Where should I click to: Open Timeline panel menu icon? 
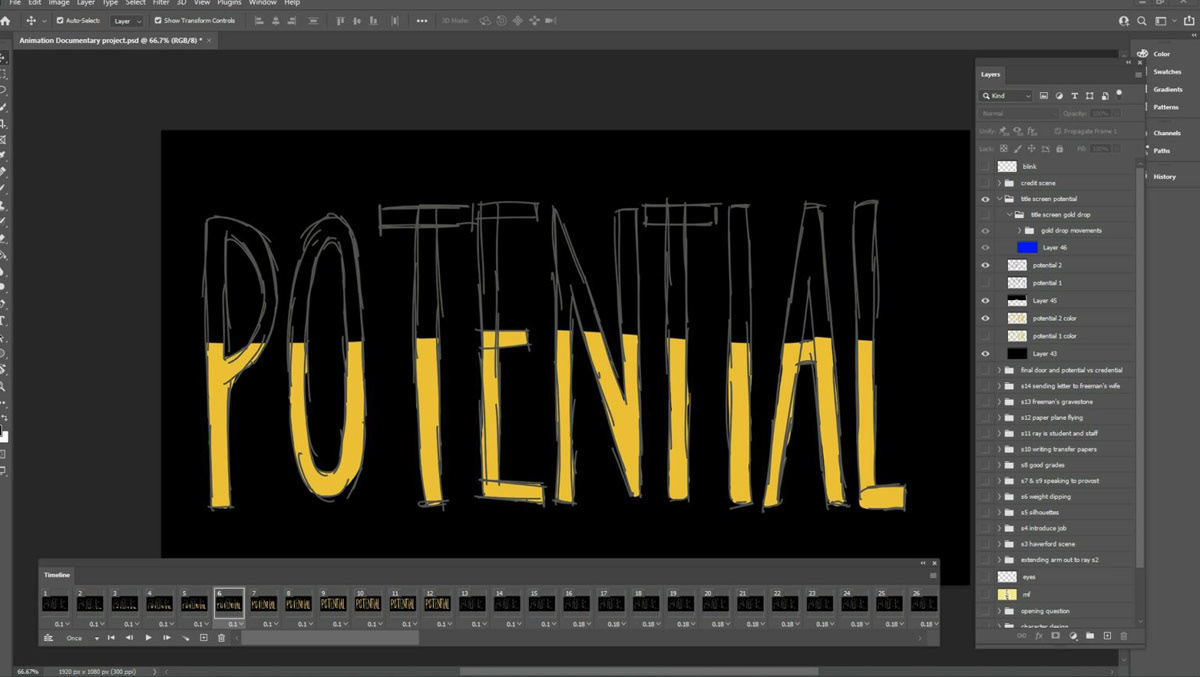933,575
